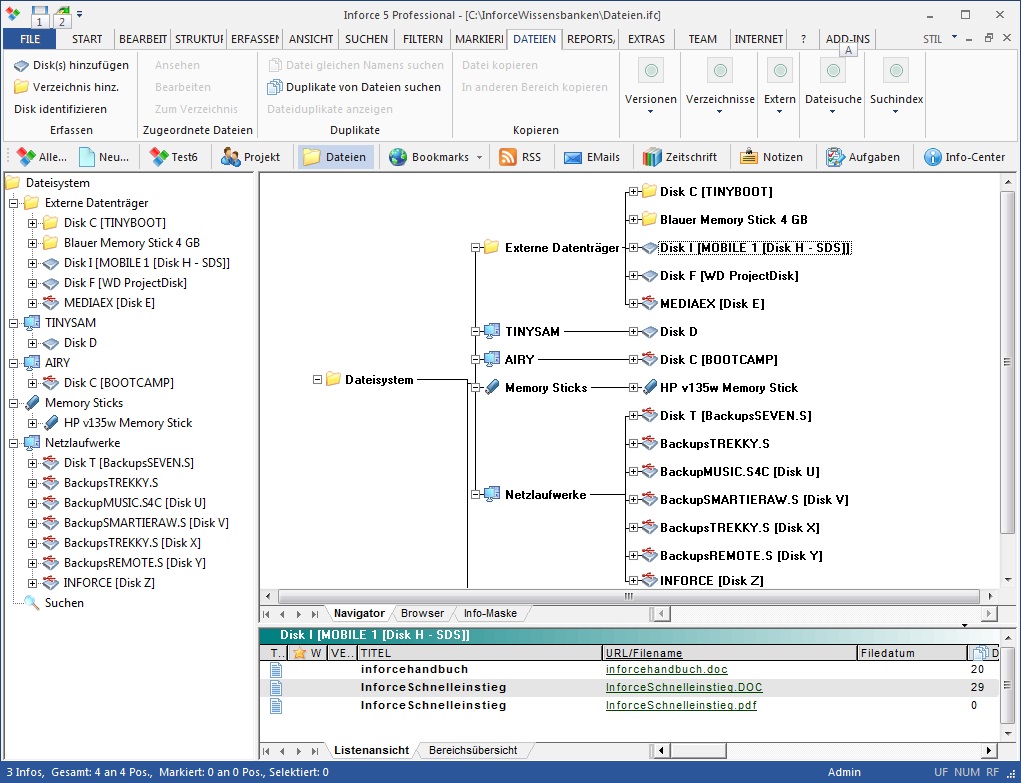Viewport: 1021px width, 783px height.
Task: Switch to the Projekt section
Action: click(x=251, y=157)
